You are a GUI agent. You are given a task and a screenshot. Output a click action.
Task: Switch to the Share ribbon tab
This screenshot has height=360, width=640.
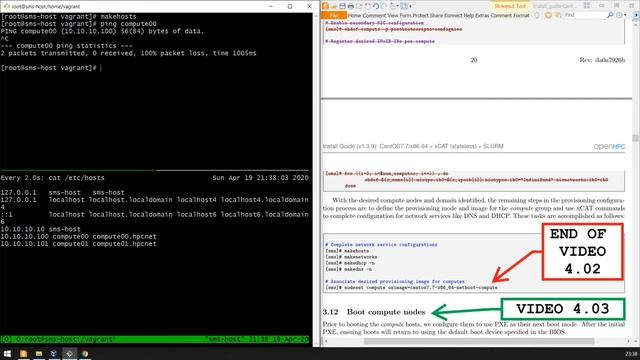pos(436,16)
